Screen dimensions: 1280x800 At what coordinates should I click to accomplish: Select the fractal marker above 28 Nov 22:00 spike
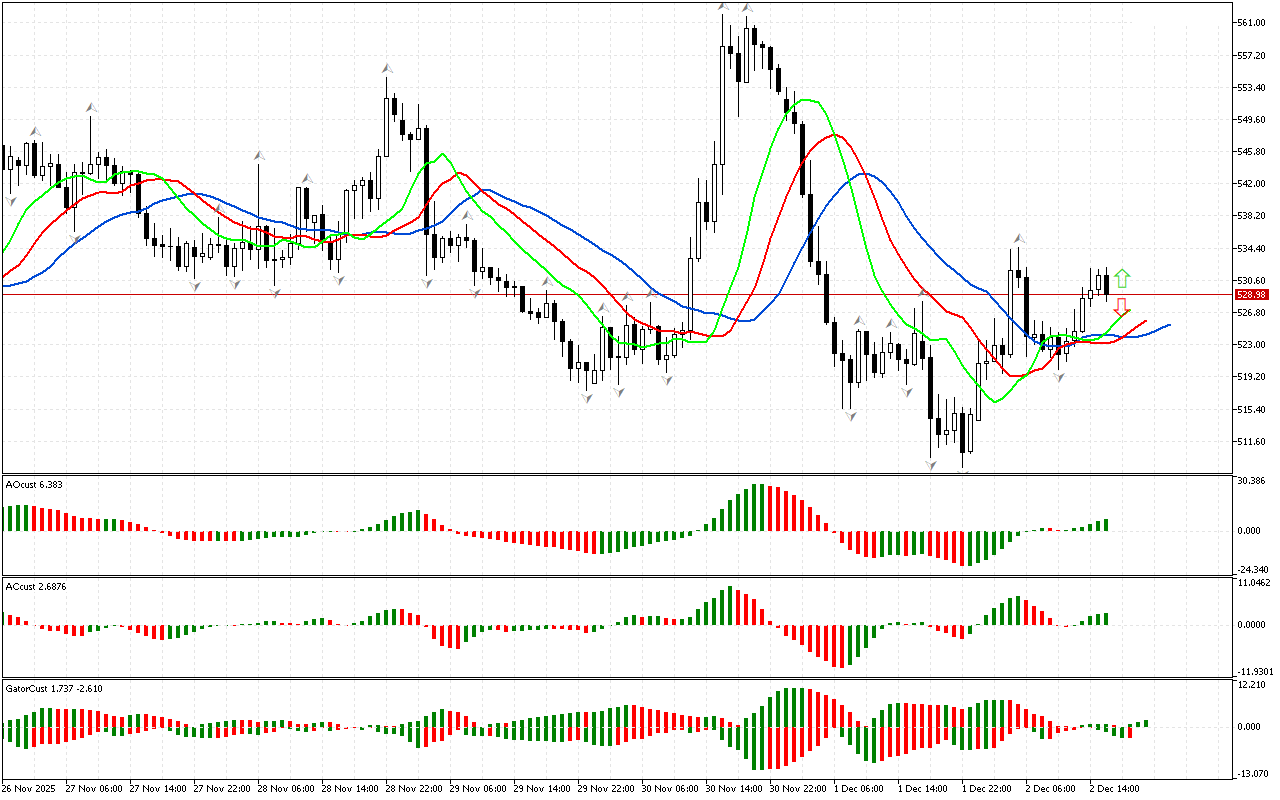(386, 68)
